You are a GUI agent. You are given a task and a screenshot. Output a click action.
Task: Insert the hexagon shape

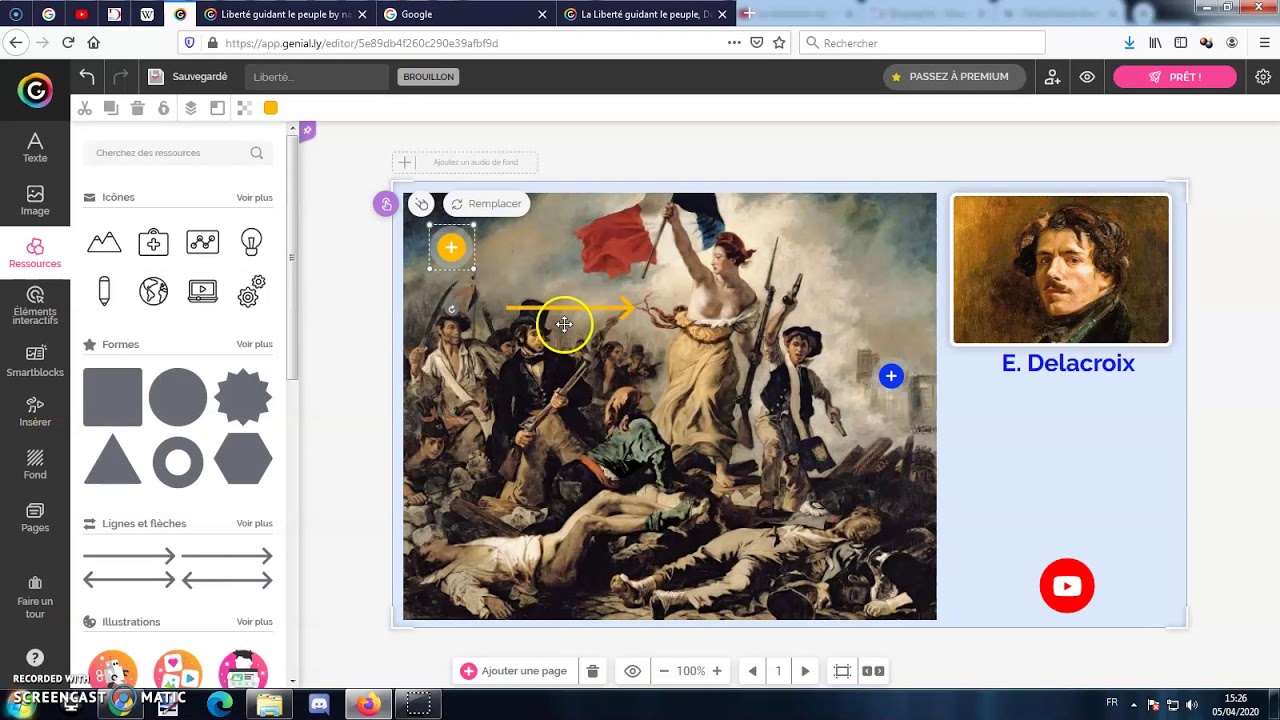pyautogui.click(x=243, y=459)
